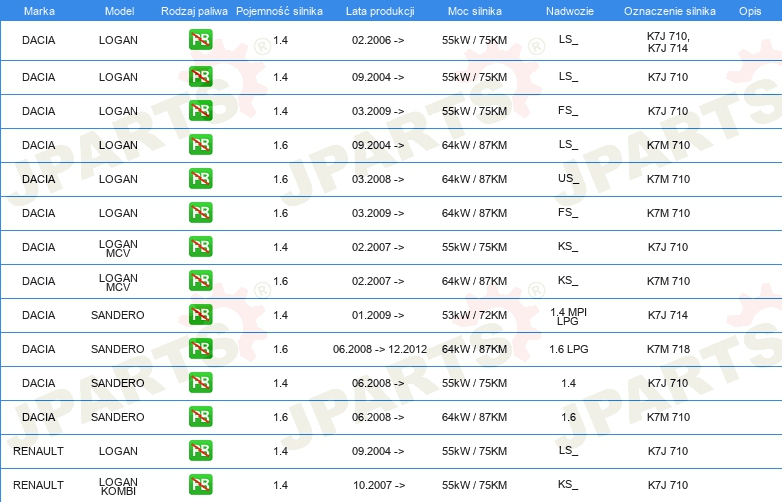Screen dimensions: 782x502
Task: Select 'SANDERO' model cell in the 1.6 LPG row
Action: pyautogui.click(x=118, y=349)
